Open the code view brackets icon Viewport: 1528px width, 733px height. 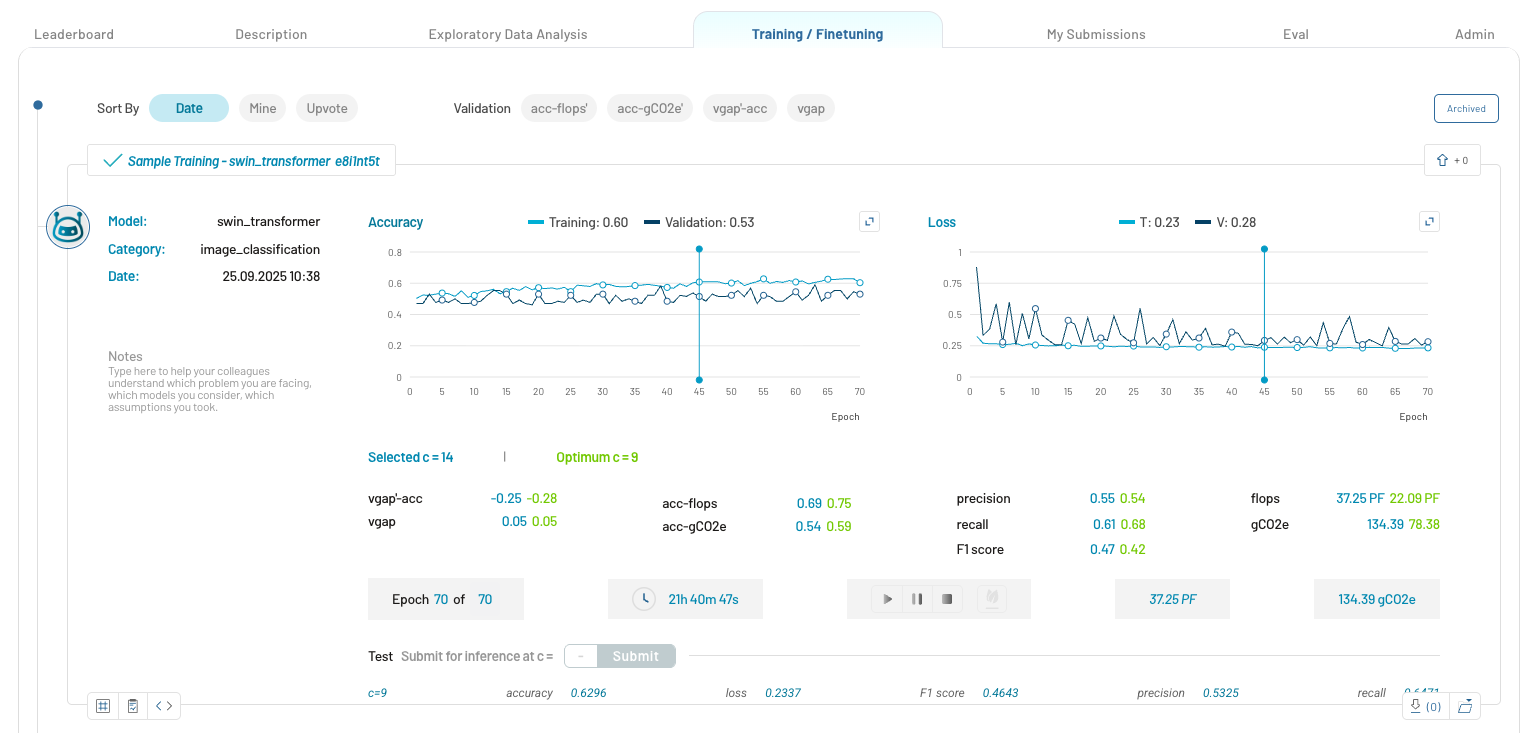pyautogui.click(x=164, y=706)
